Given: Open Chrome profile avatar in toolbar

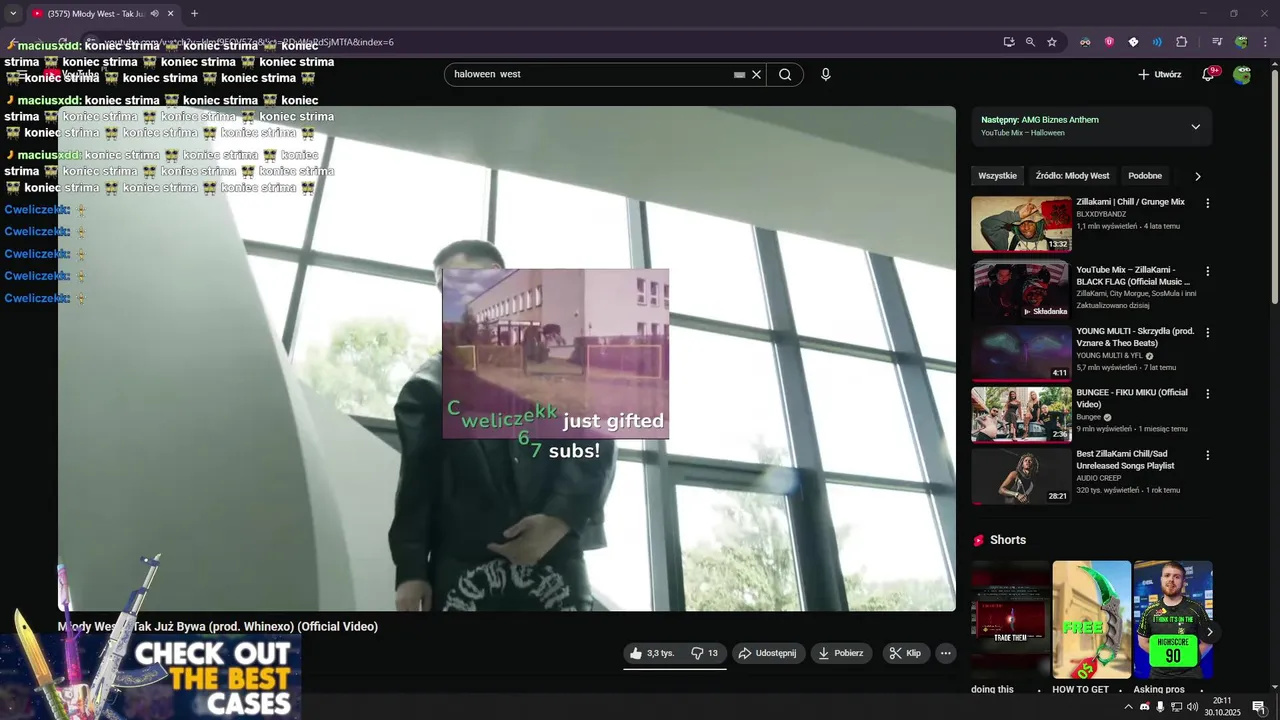Looking at the screenshot, I should pos(1241,42).
